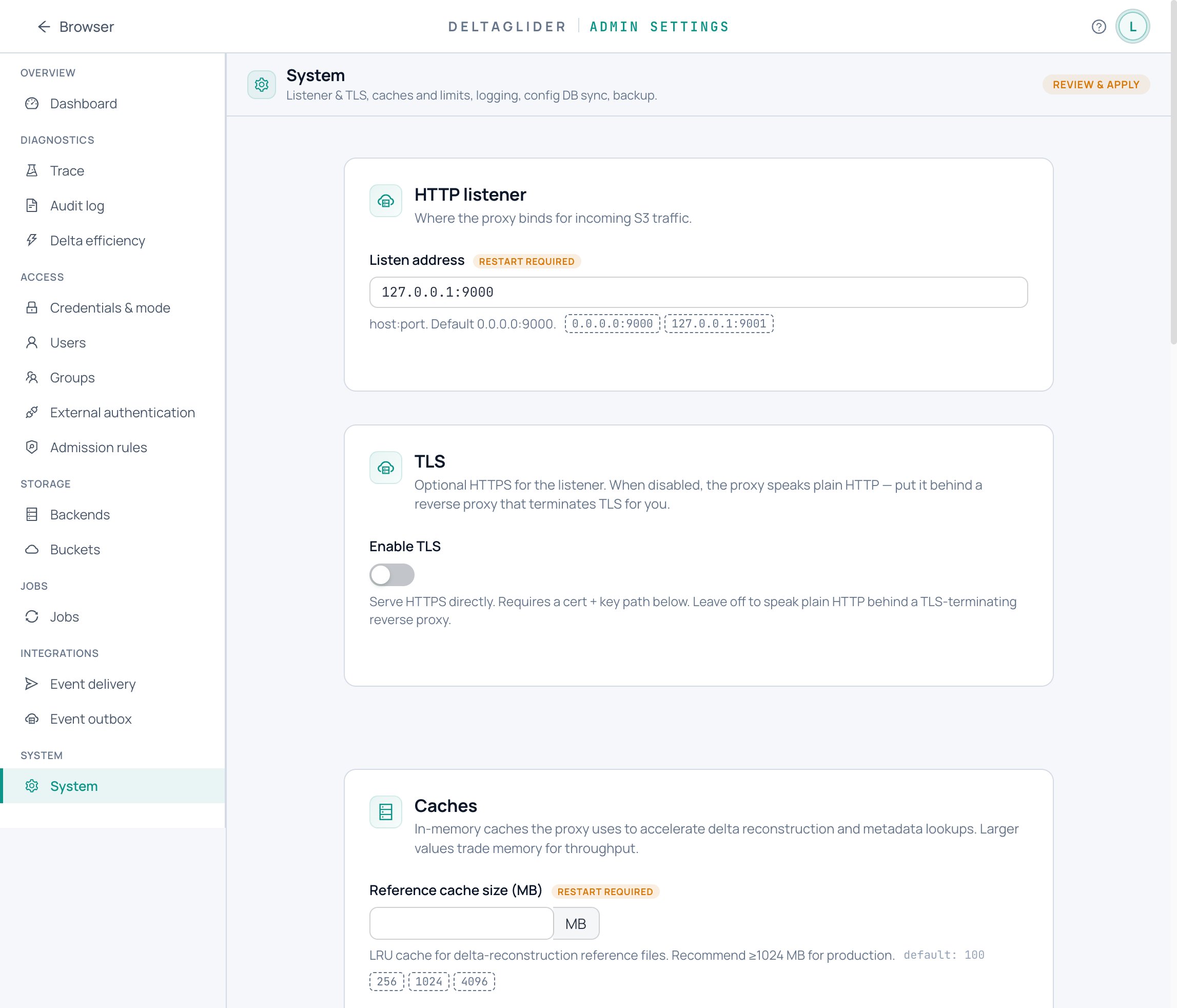1177x1008 pixels.
Task: Open the Audit log page
Action: [x=112, y=206]
